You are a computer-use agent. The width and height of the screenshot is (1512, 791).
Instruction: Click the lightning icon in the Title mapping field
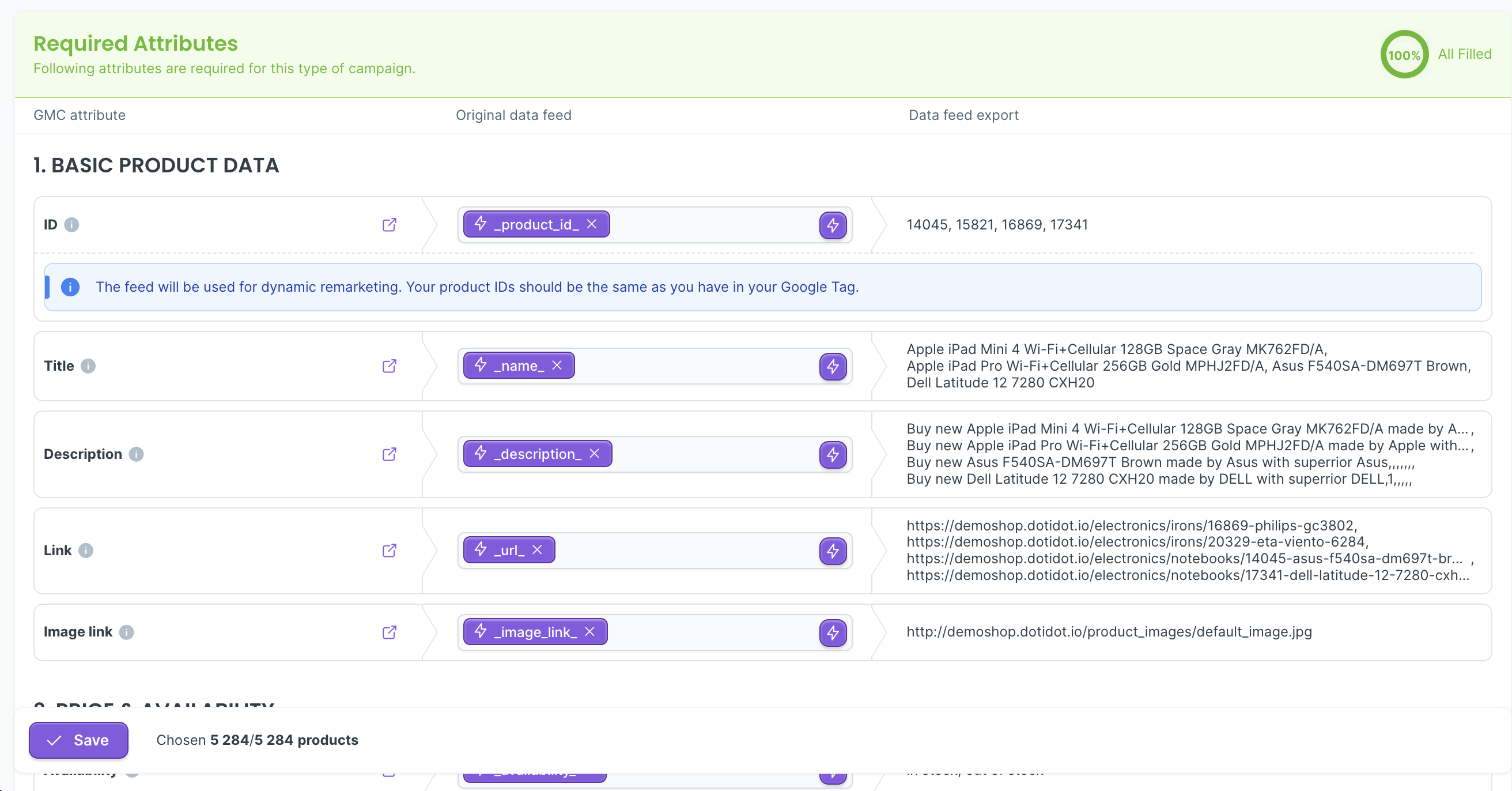[x=833, y=367]
